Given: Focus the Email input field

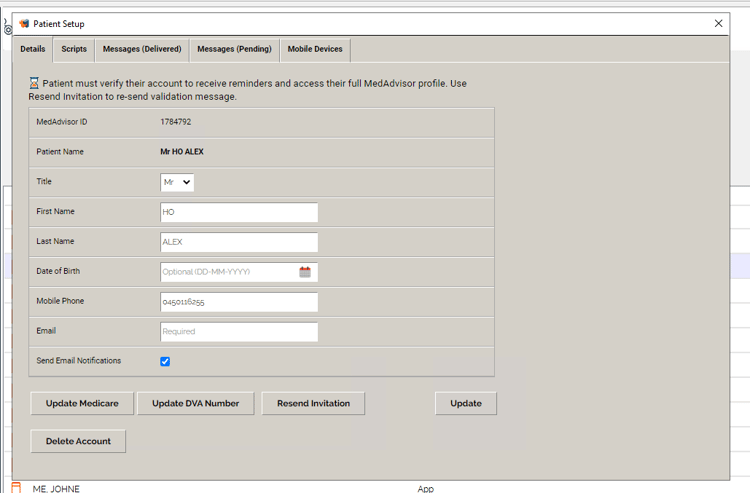Looking at the screenshot, I should pyautogui.click(x=238, y=332).
